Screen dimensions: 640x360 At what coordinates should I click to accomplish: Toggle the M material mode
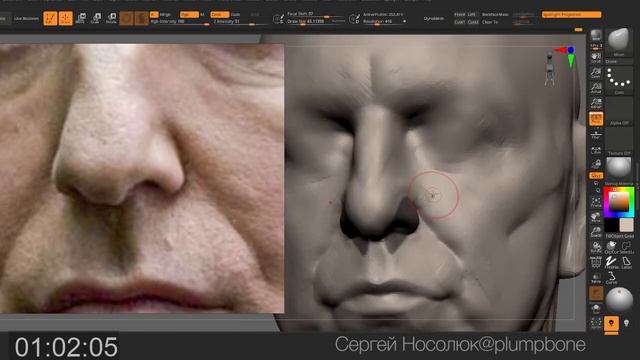coord(202,14)
